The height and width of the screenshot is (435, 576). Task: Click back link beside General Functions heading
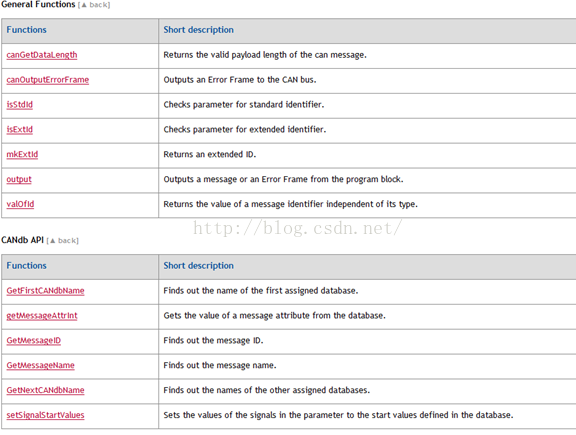point(98,5)
